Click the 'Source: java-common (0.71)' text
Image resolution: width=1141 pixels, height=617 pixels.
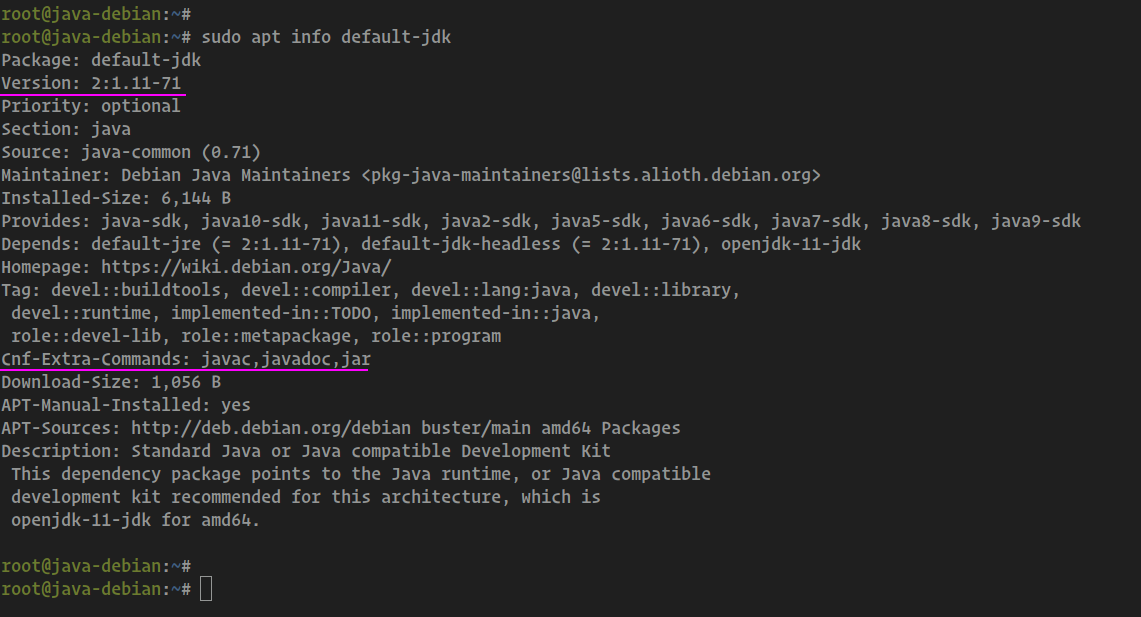(x=131, y=152)
